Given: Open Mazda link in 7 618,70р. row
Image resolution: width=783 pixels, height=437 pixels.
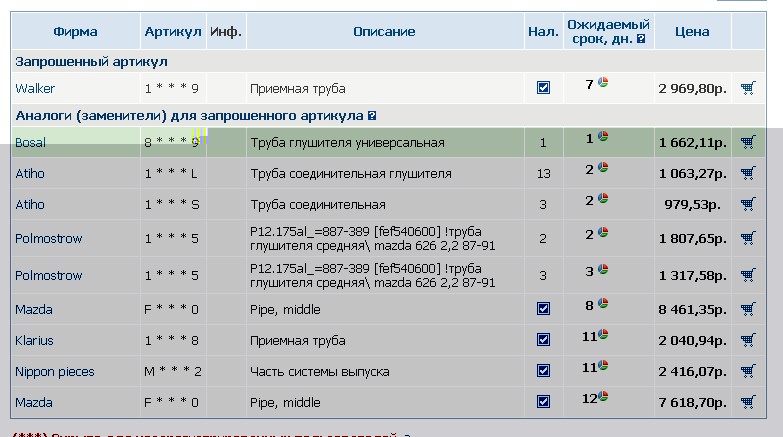Looking at the screenshot, I should coord(33,402).
